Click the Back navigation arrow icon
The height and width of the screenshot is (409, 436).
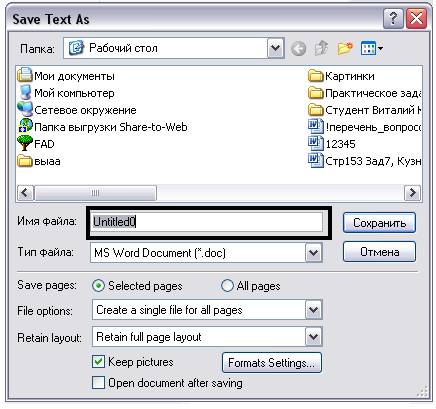(298, 49)
